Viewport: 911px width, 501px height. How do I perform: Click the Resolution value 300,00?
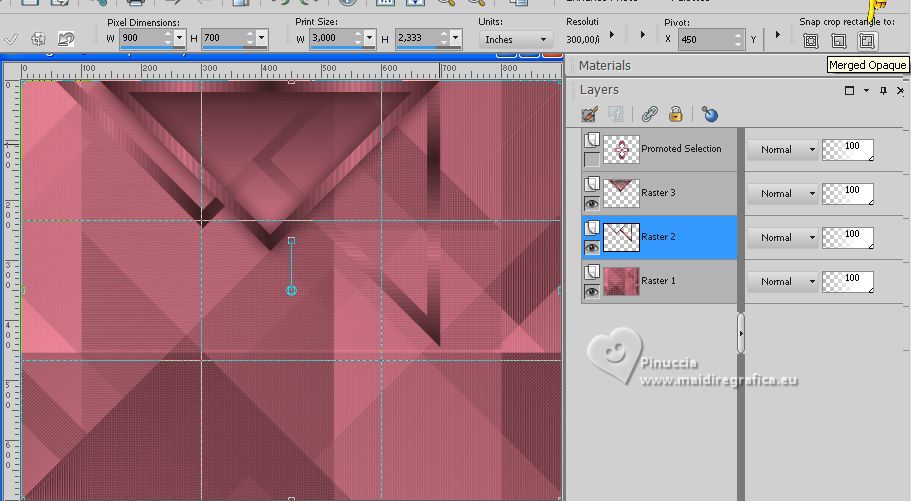pos(583,40)
